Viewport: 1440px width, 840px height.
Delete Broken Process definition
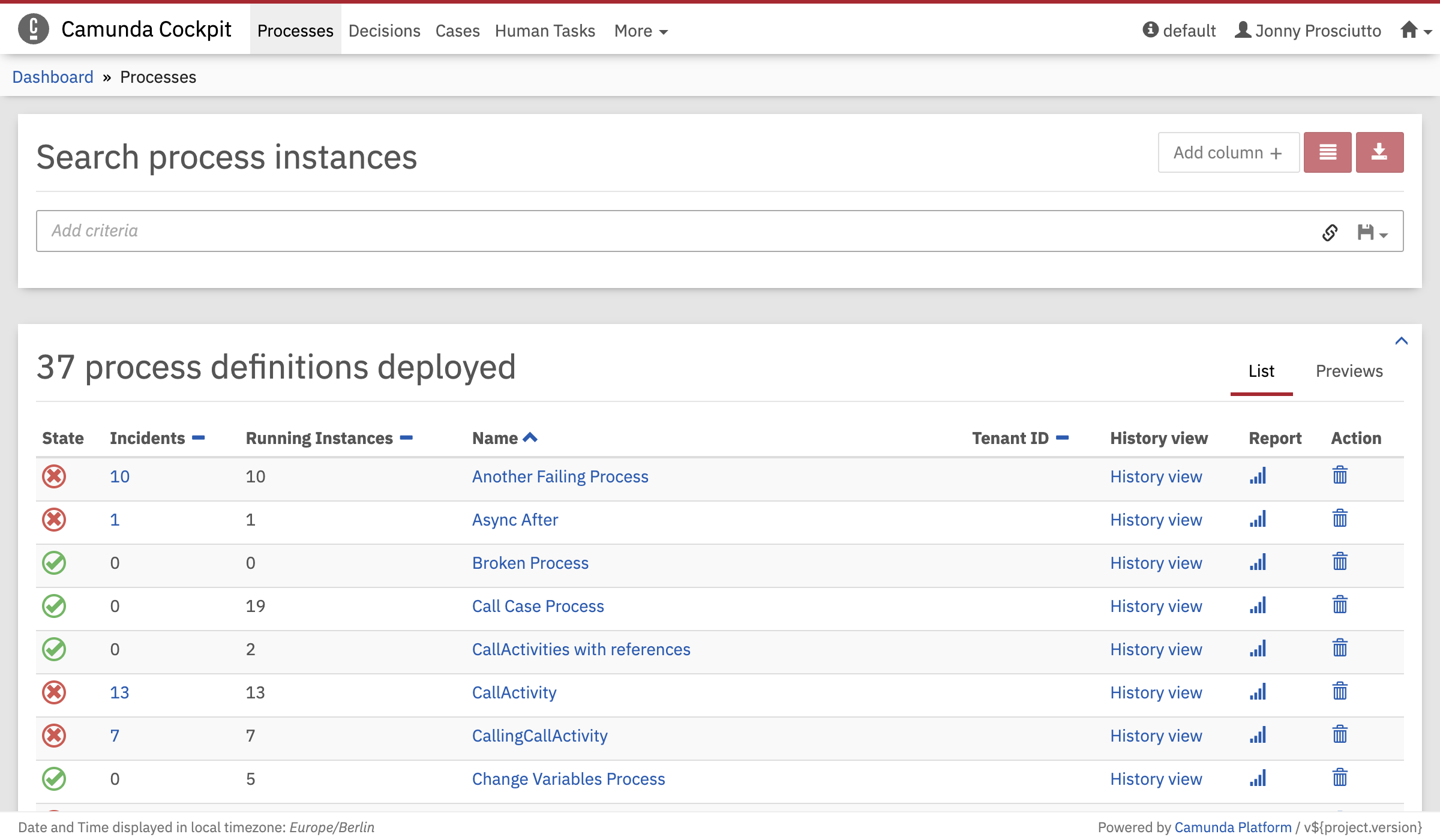point(1340,562)
